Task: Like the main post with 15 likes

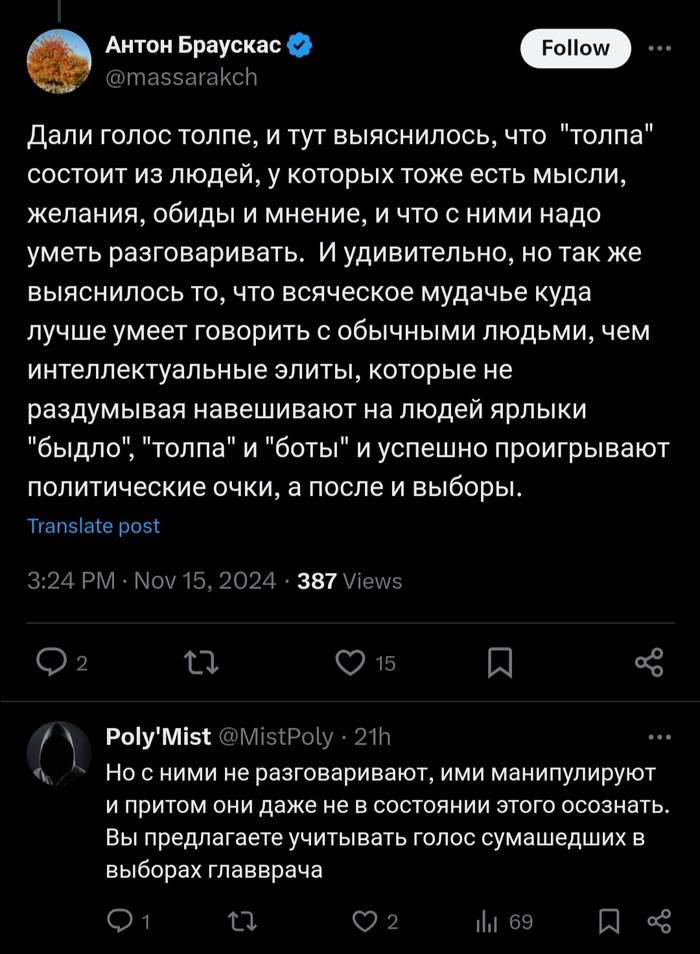Action: tap(350, 661)
